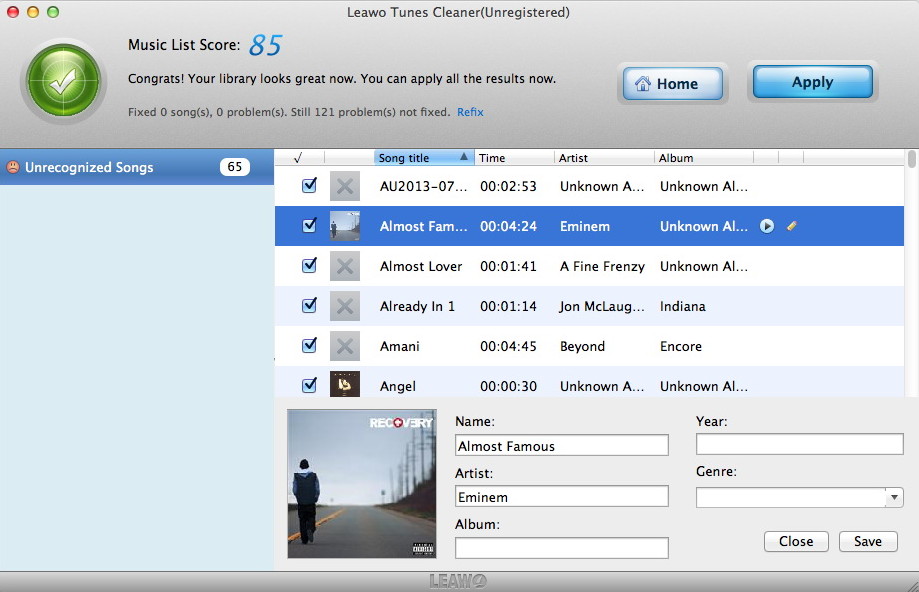Sort by the Artist column header
Screen dimensions: 919x592
pos(604,158)
